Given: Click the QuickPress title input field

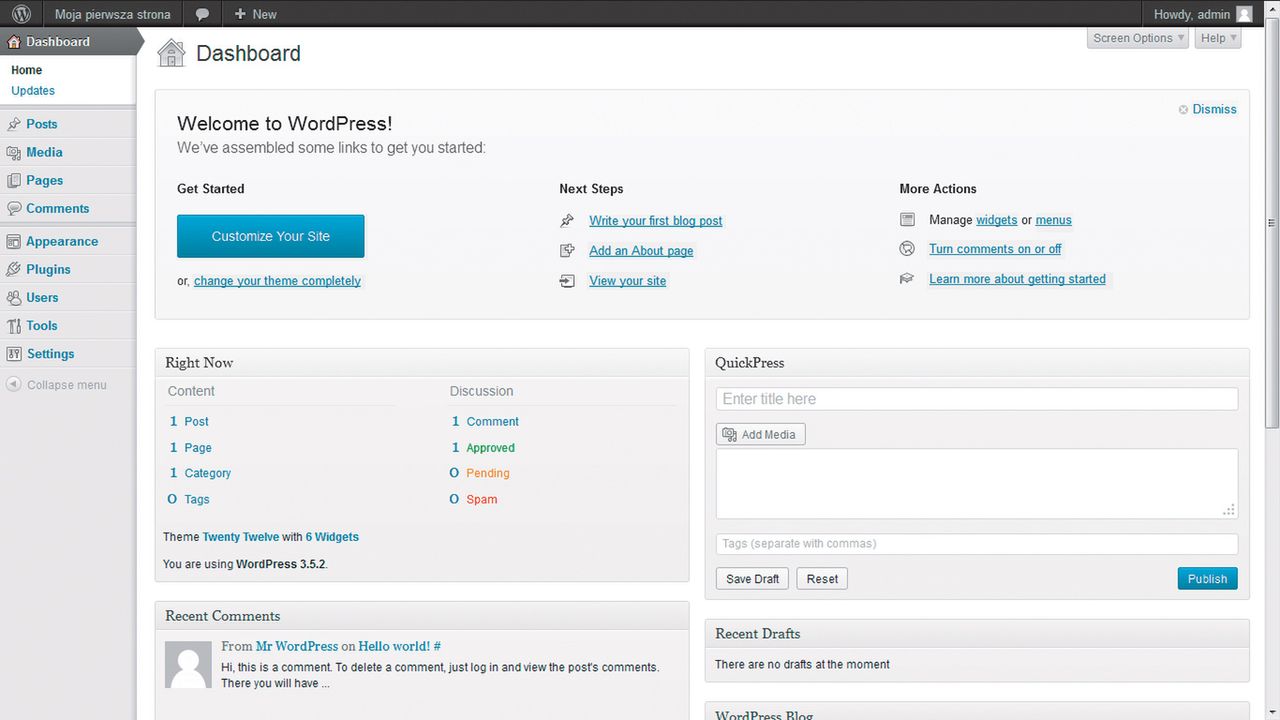Looking at the screenshot, I should (977, 399).
